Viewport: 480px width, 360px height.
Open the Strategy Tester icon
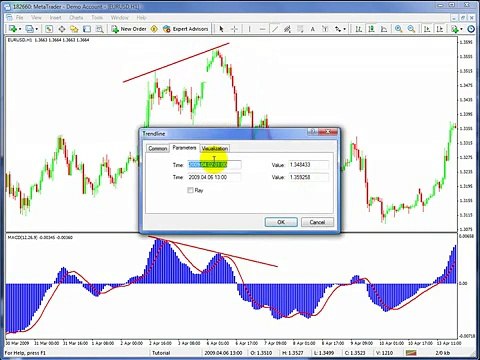pyautogui.click(x=99, y=29)
